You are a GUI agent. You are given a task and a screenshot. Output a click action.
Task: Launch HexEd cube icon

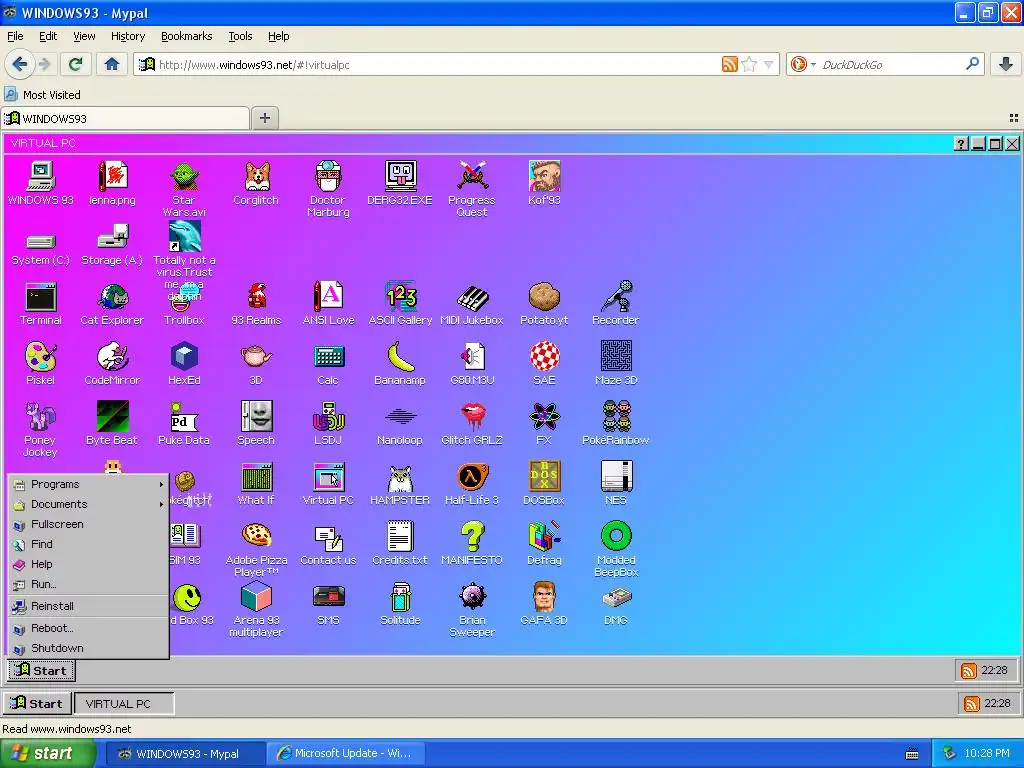tap(184, 364)
